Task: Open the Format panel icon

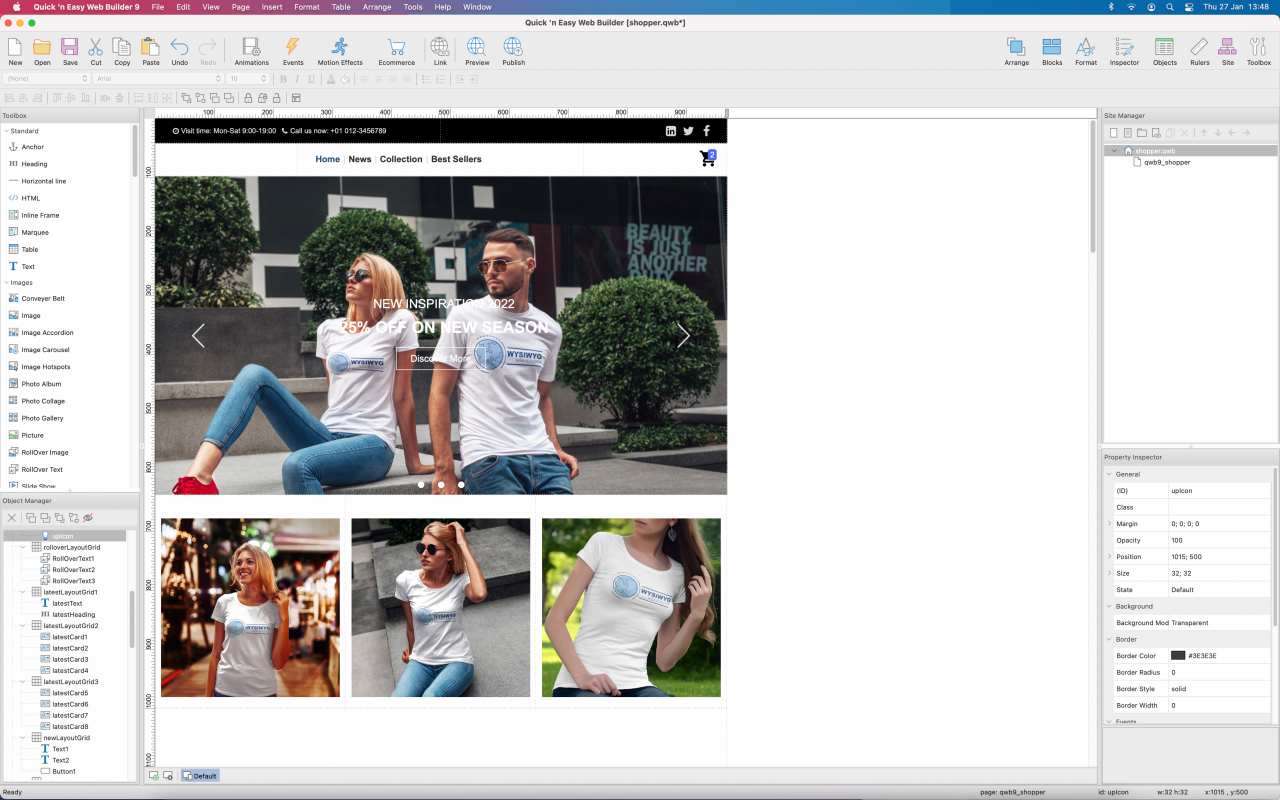Action: coord(1086,52)
